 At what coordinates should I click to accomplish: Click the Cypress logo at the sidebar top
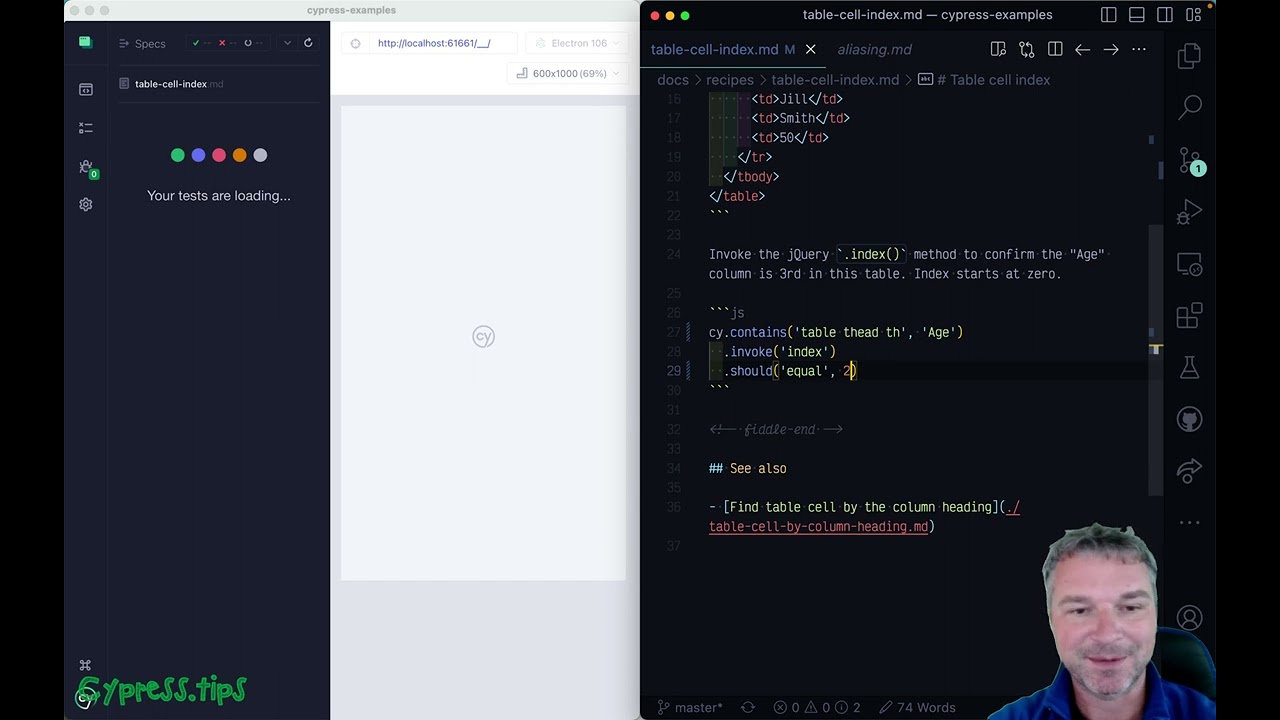(x=85, y=42)
